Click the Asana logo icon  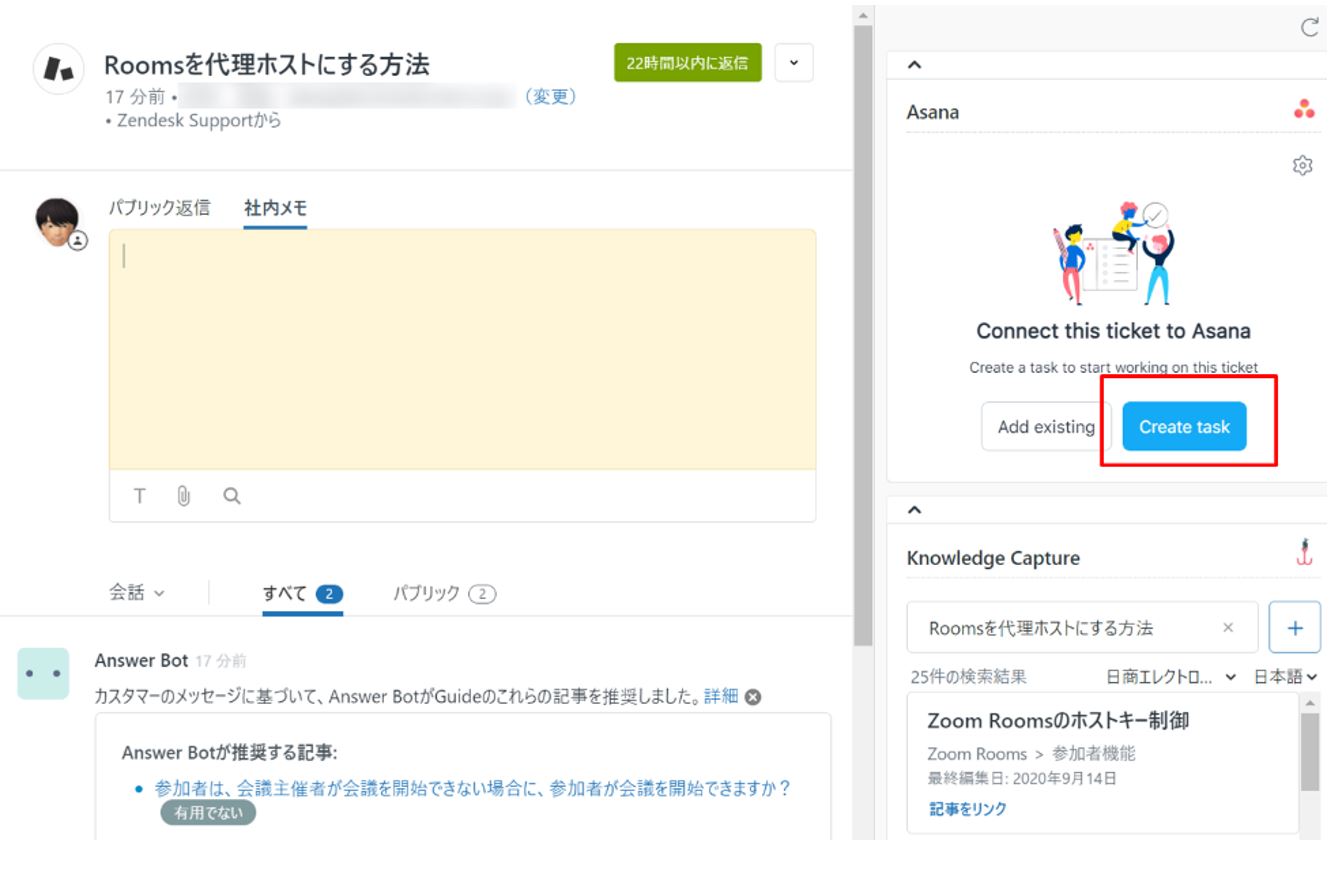pyautogui.click(x=1304, y=111)
